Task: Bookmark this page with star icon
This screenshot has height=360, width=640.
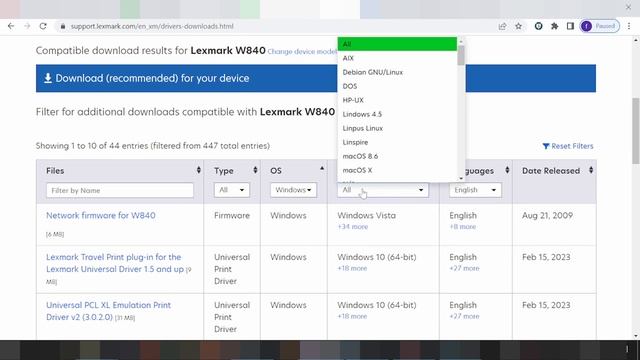Action: coord(518,26)
